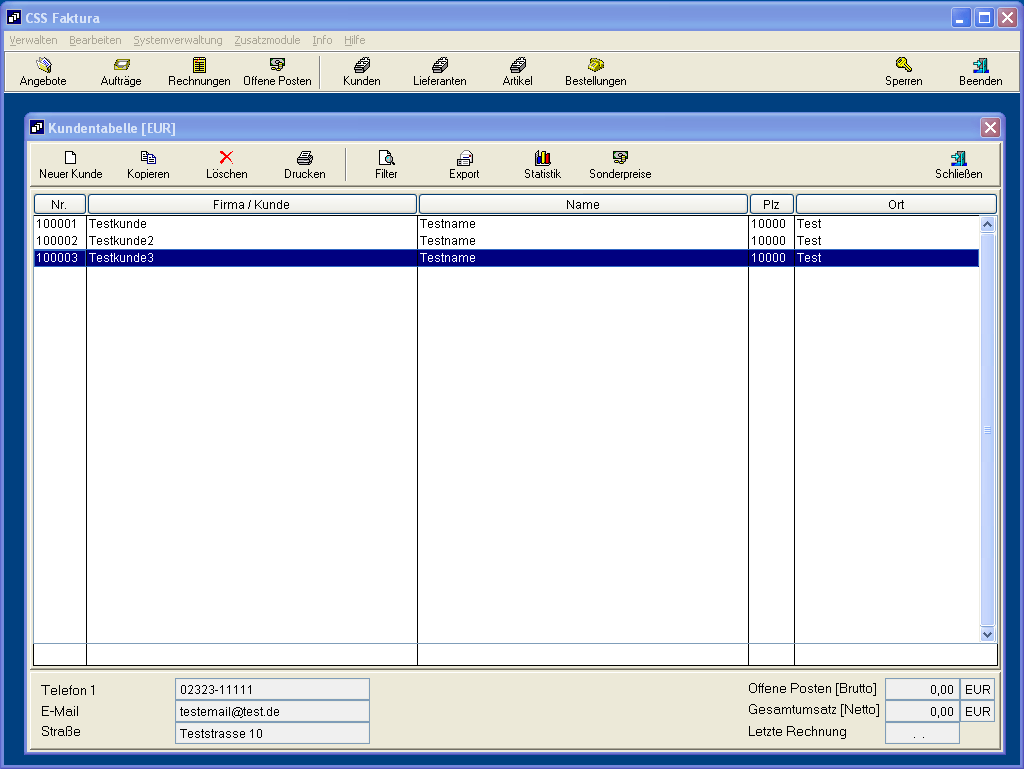
Task: Open the Angebote module
Action: pos(43,72)
